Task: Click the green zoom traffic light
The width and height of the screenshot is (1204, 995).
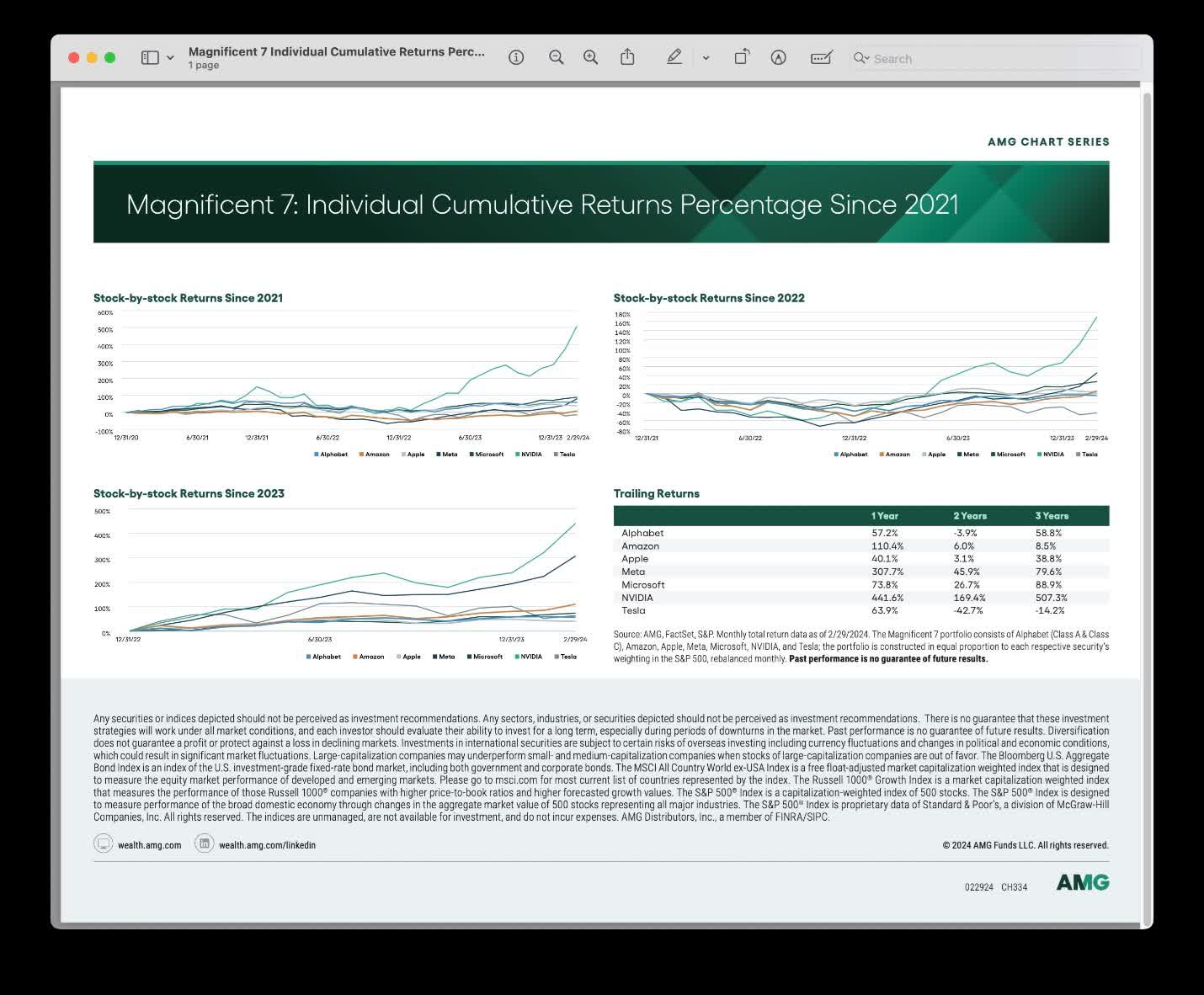Action: 110,57
